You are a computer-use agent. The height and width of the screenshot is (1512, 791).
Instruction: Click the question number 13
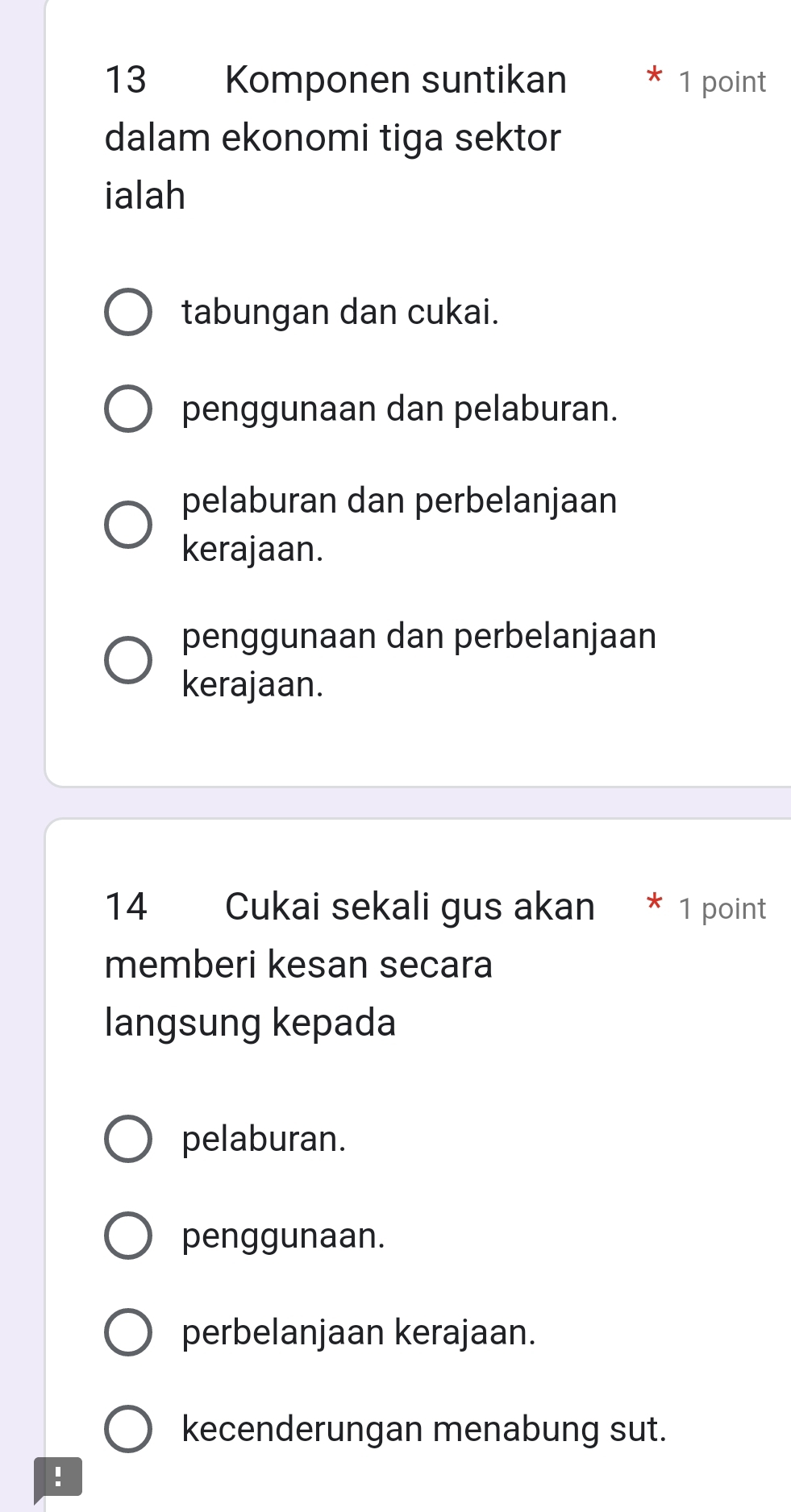[126, 80]
